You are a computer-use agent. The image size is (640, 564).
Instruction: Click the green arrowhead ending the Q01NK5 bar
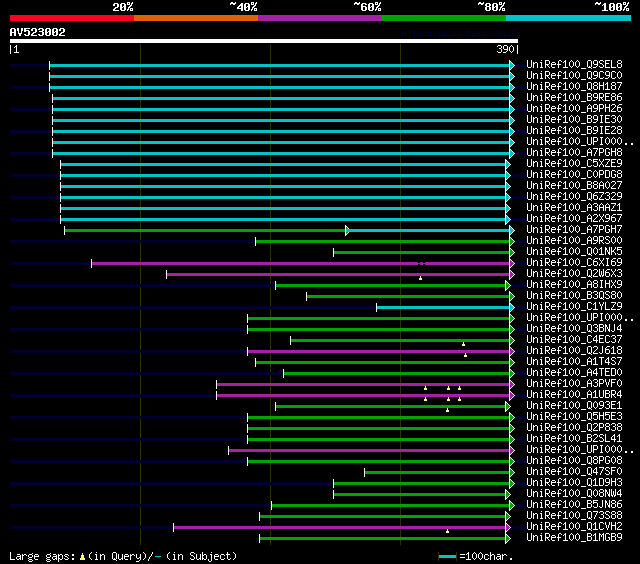coord(512,253)
